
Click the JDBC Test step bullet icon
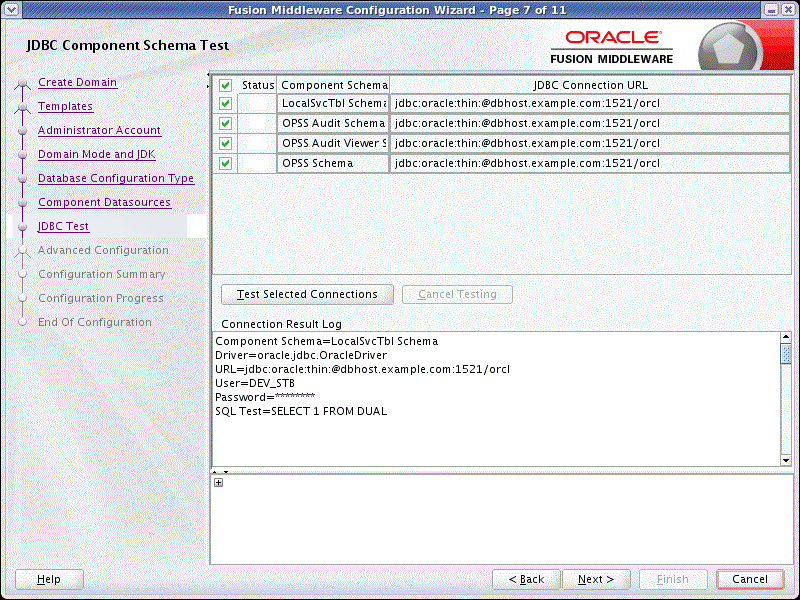point(22,227)
